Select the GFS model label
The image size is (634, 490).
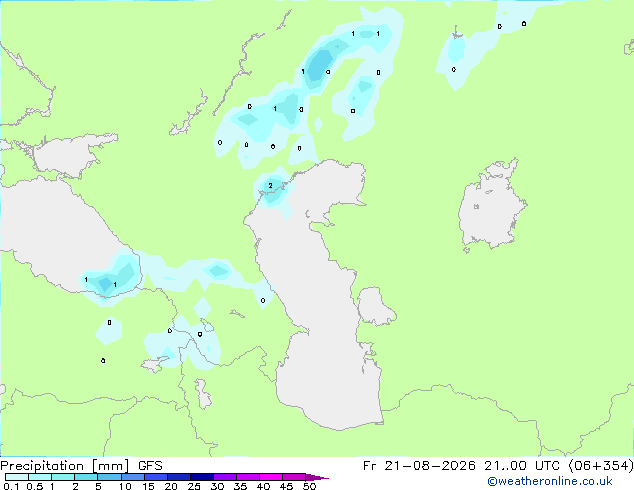150,466
